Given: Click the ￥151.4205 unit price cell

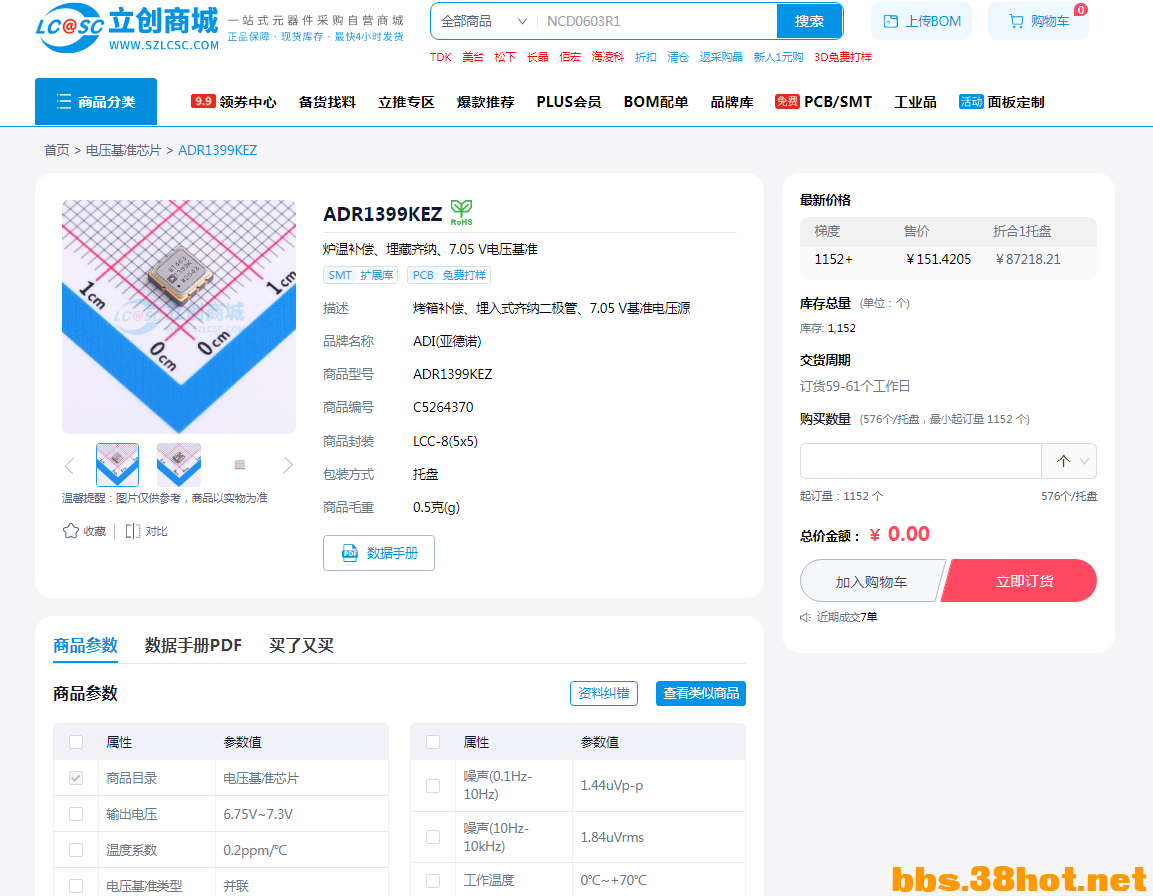Looking at the screenshot, I should point(938,259).
